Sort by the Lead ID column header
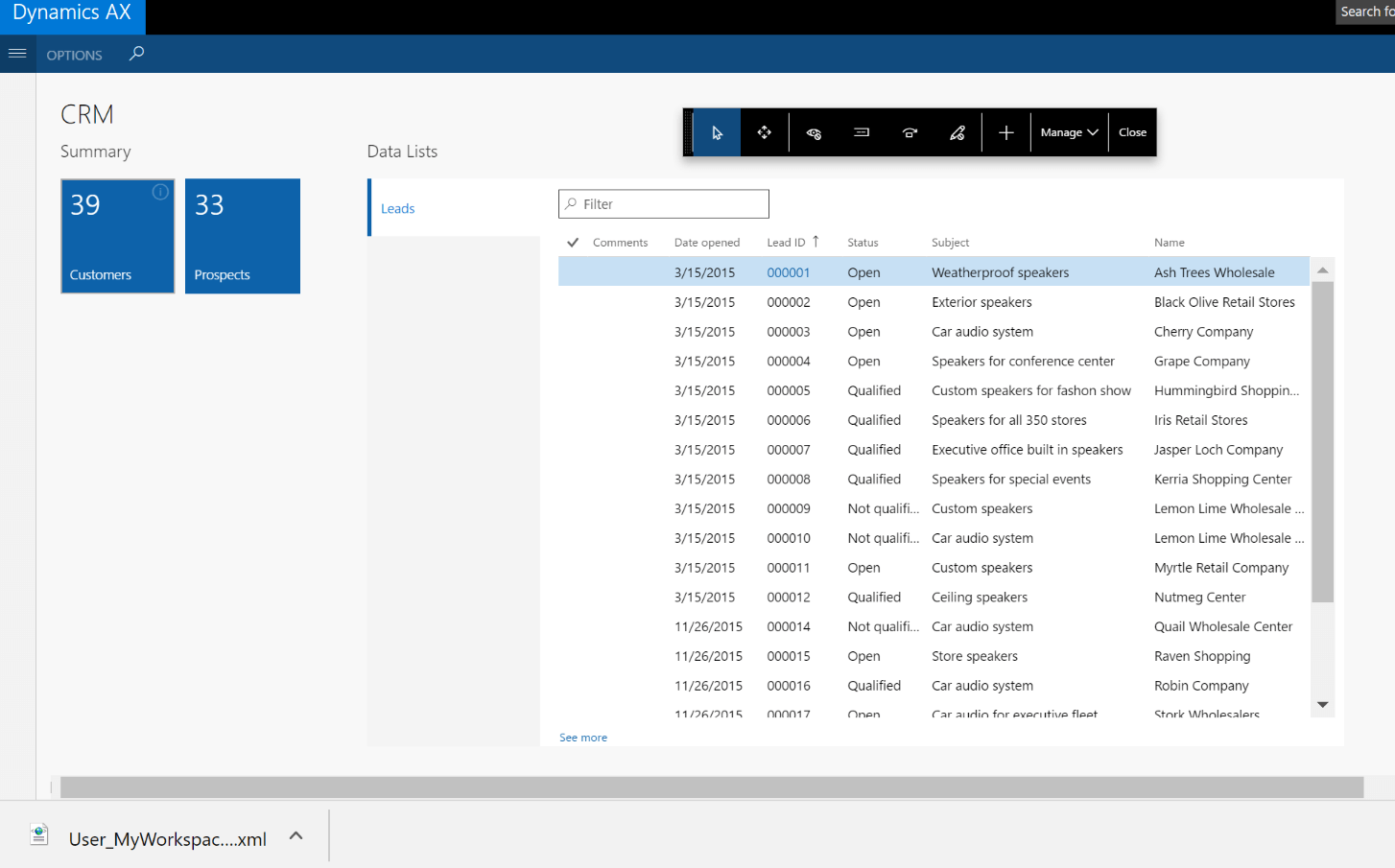Screen dimensions: 1395x868 click(x=786, y=243)
